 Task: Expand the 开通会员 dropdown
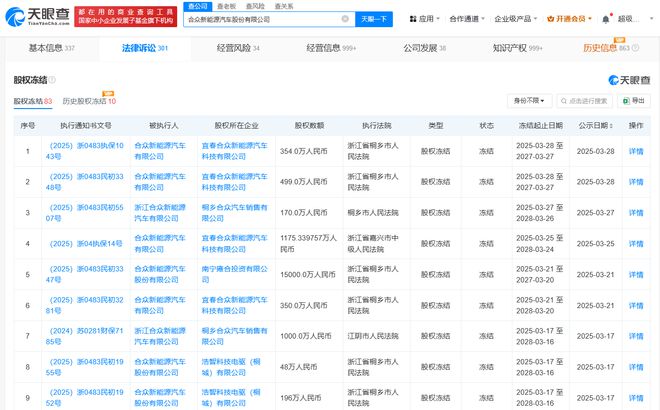(x=570, y=19)
